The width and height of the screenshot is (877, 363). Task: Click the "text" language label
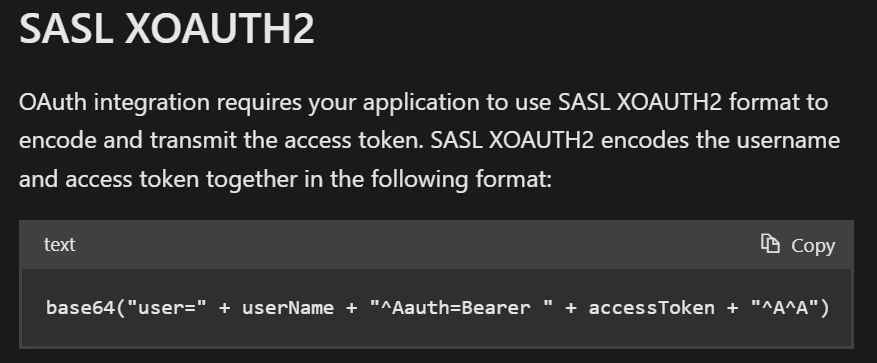[x=59, y=244]
